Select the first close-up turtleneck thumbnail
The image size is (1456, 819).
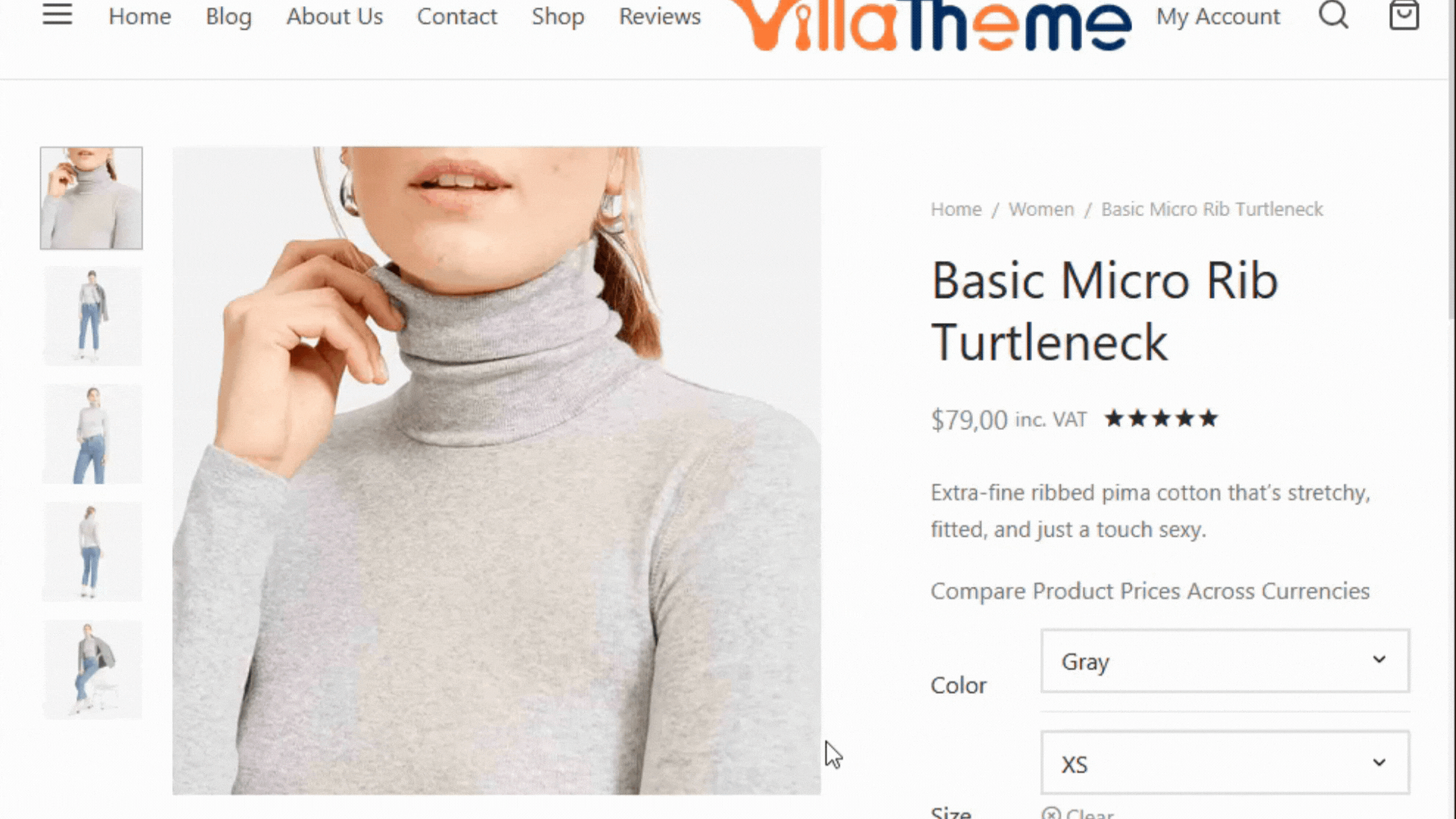click(91, 198)
